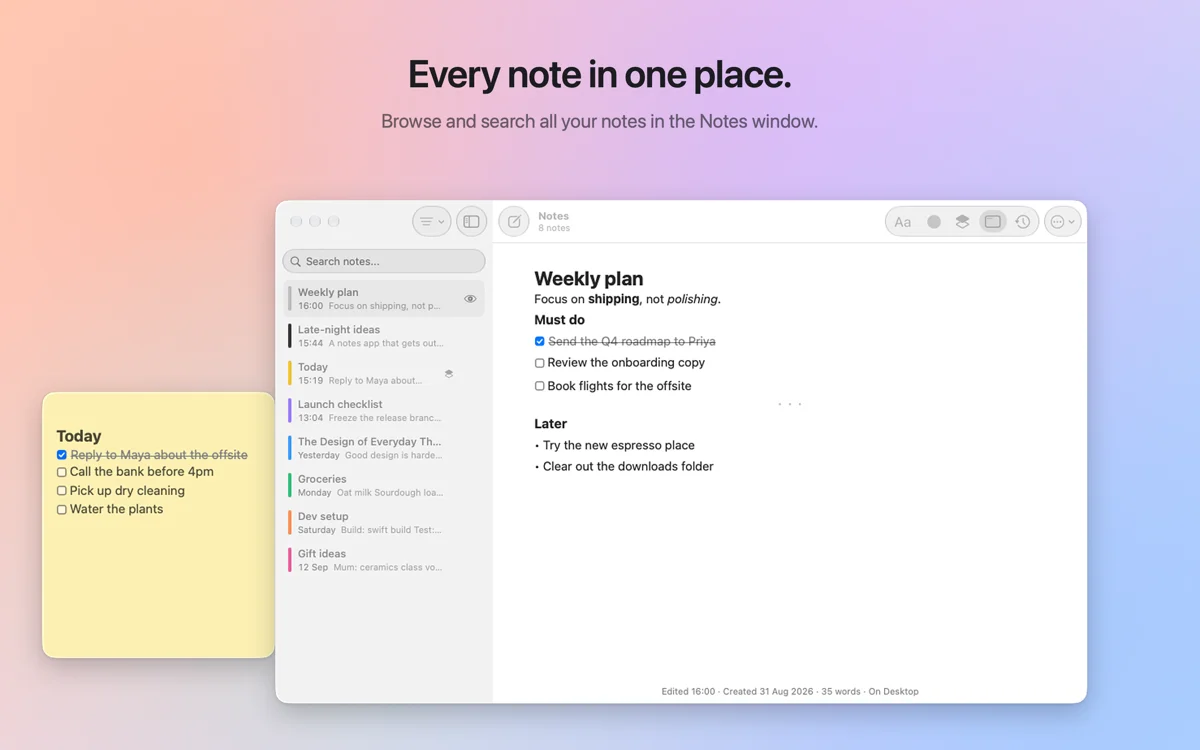Check Pick up dry cleaning
Image resolution: width=1200 pixels, height=750 pixels.
pyautogui.click(x=62, y=491)
